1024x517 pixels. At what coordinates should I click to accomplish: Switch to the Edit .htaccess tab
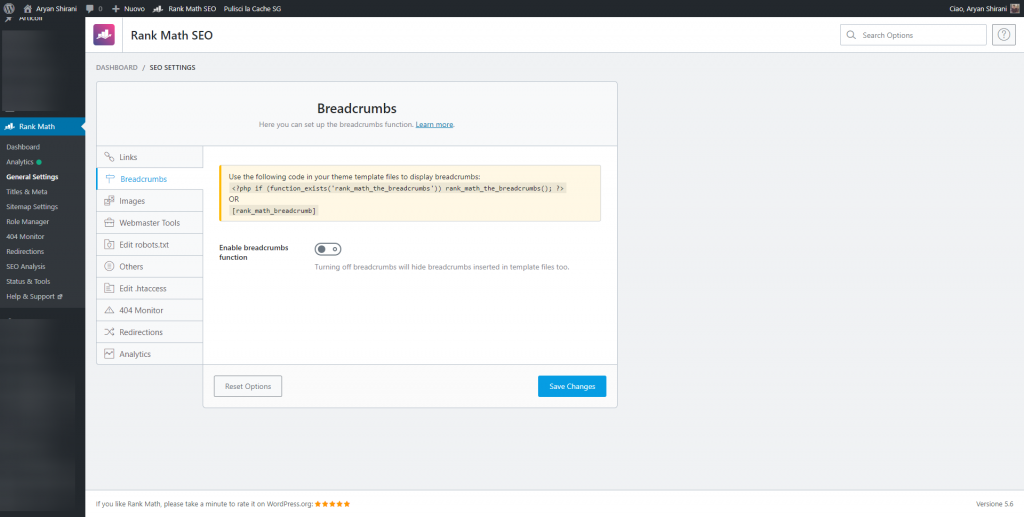(145, 288)
